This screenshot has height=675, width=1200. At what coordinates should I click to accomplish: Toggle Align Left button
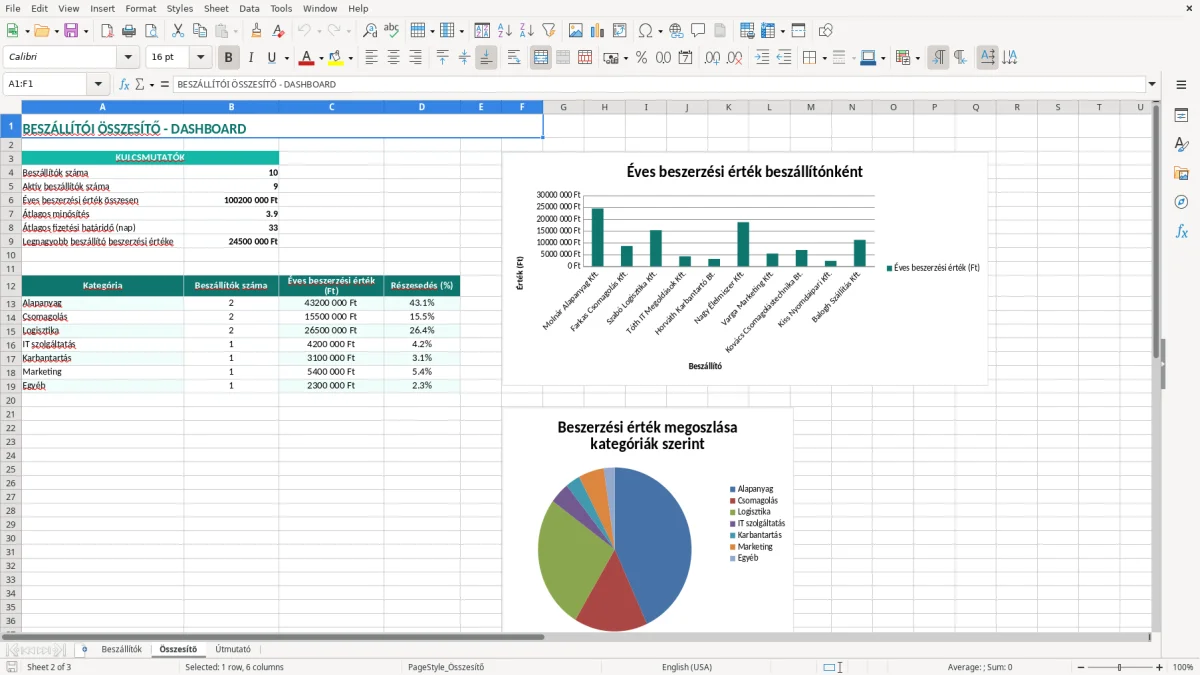[371, 58]
